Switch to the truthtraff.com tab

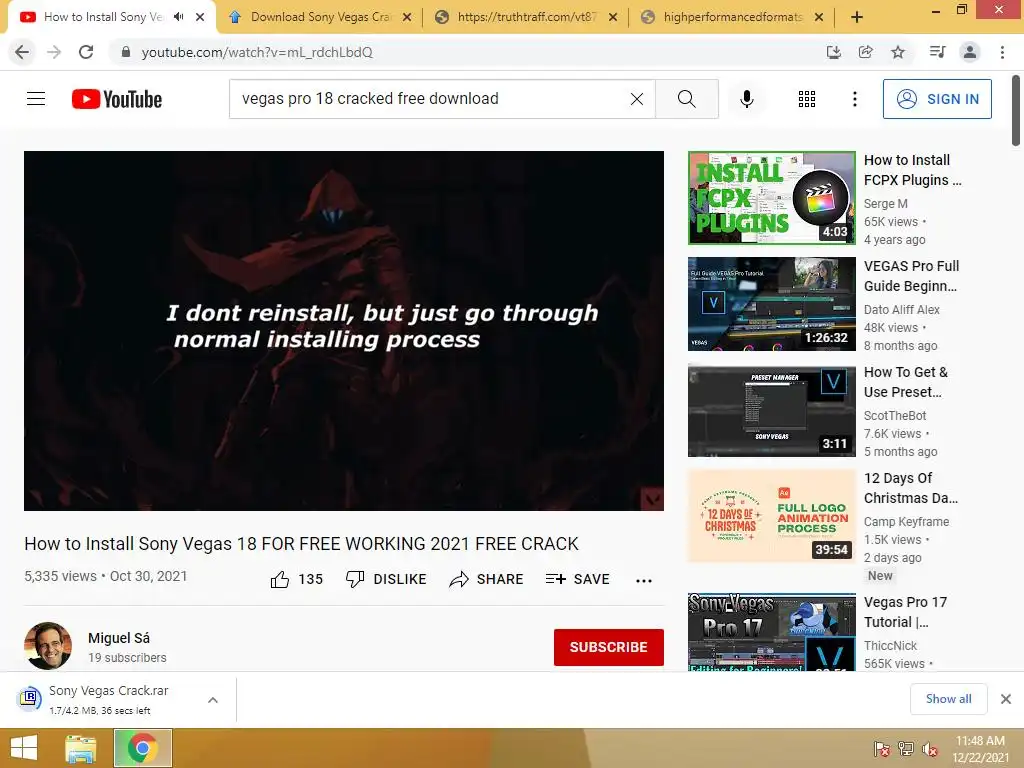[x=526, y=17]
